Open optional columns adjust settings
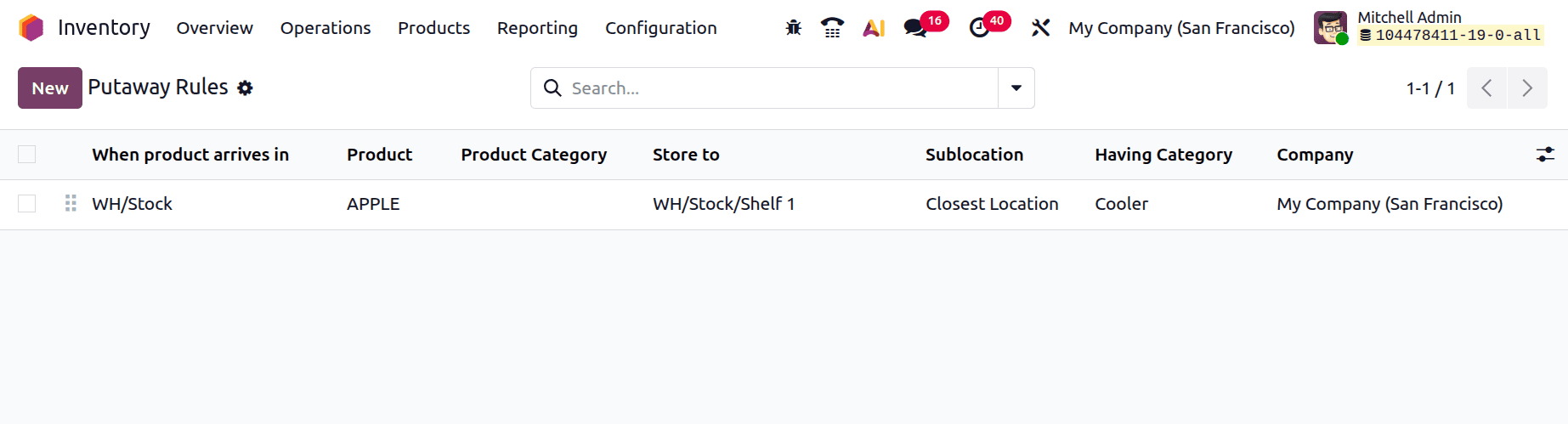Screen dimensions: 1568x424 point(1545,155)
